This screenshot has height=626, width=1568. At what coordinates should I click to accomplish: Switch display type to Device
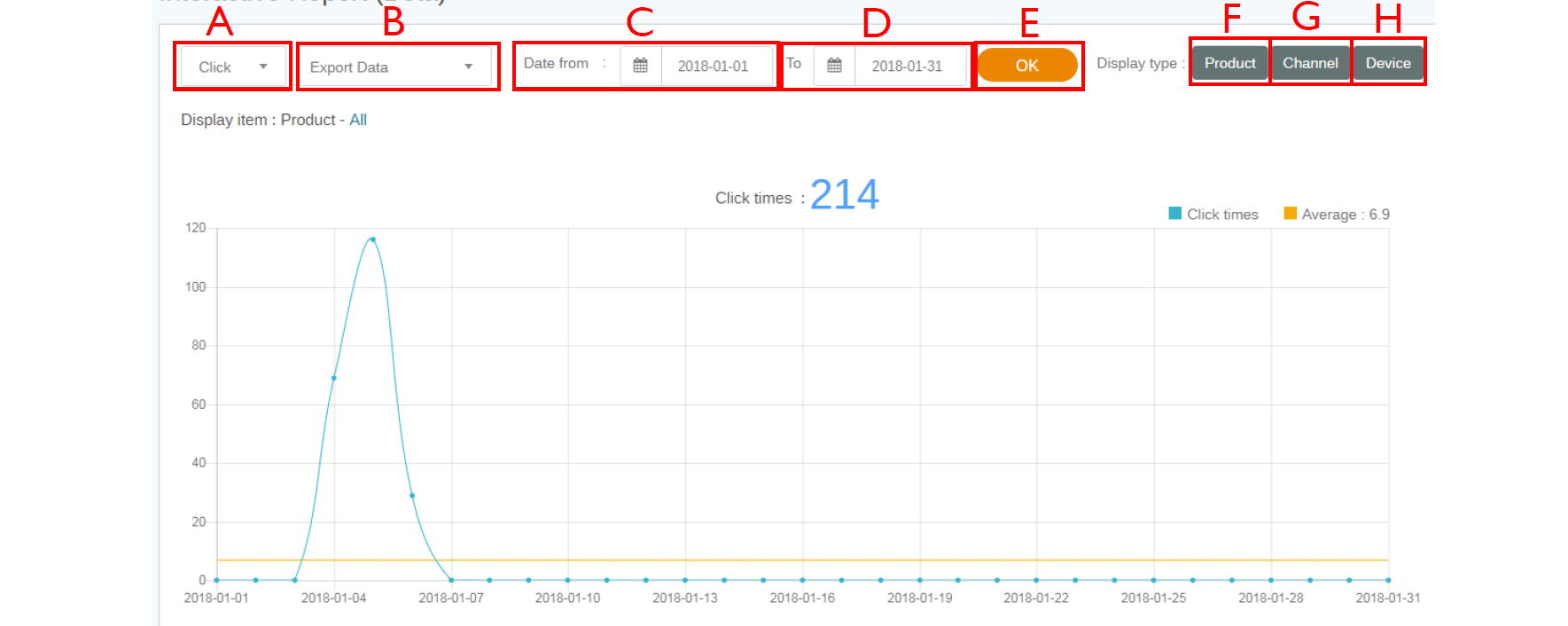pos(1387,63)
